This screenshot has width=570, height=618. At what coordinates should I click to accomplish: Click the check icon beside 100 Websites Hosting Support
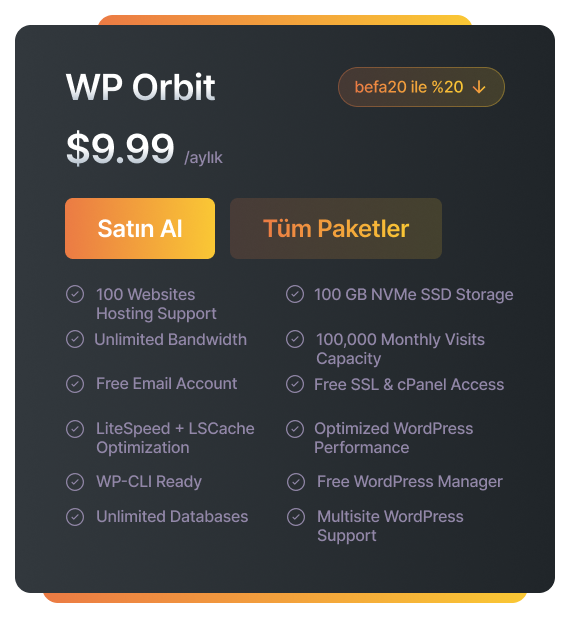coord(75,294)
